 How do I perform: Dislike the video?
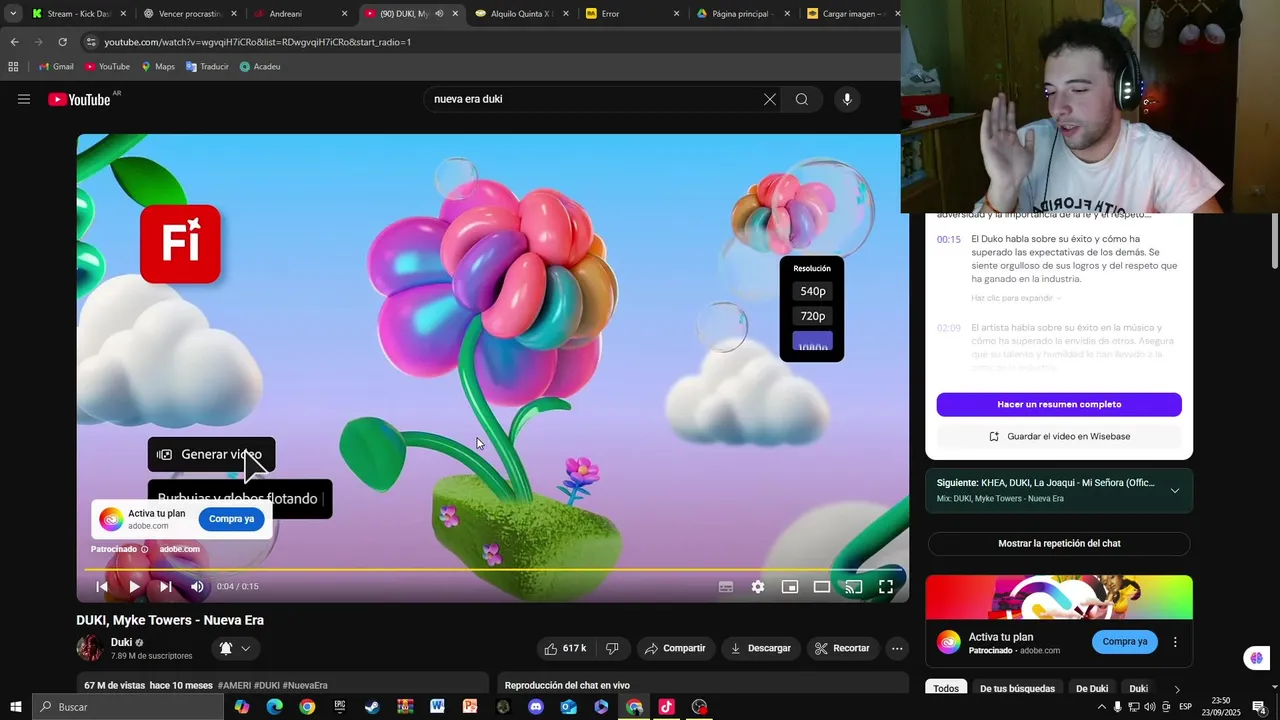[612, 648]
